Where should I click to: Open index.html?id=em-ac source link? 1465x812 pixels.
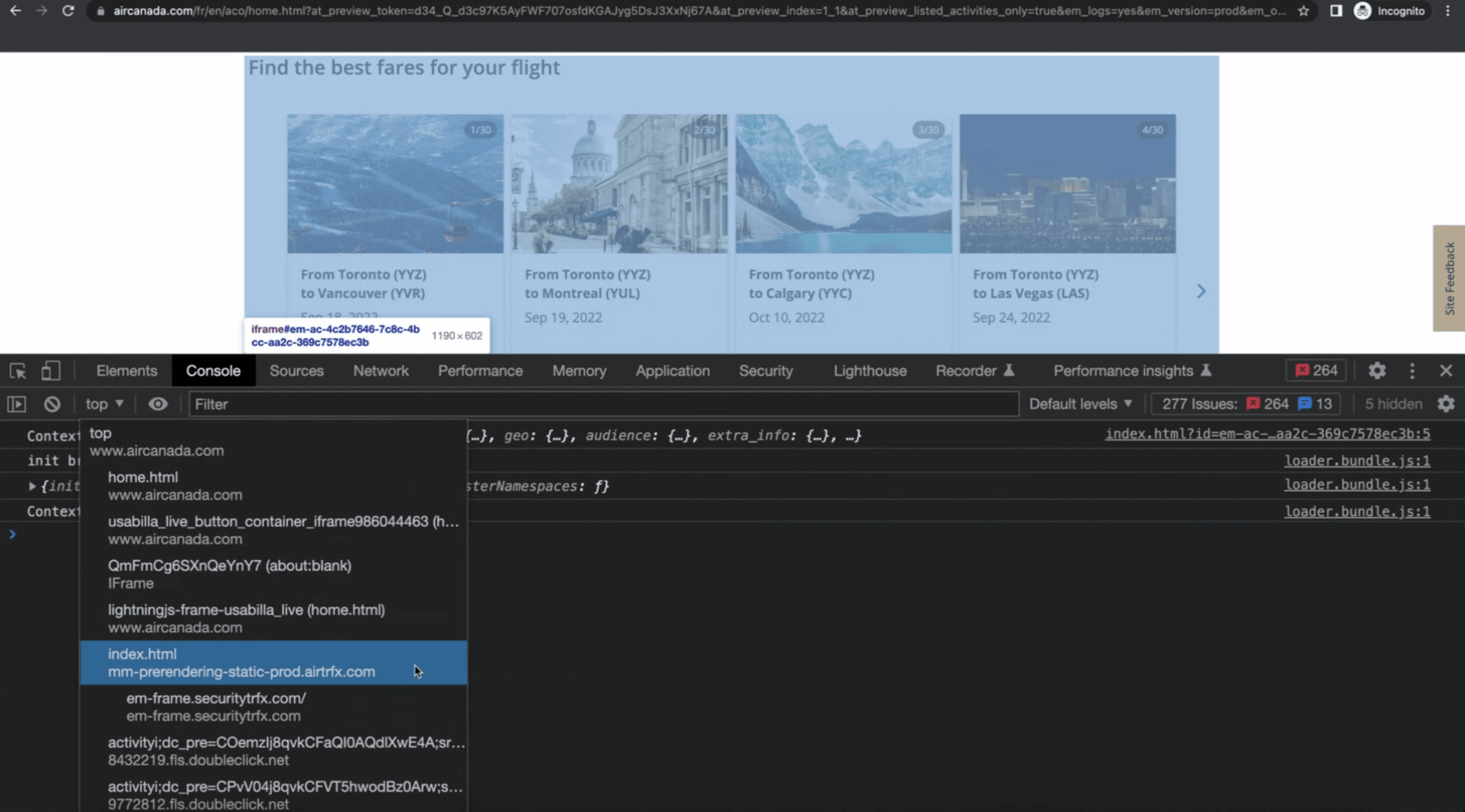pos(1267,434)
